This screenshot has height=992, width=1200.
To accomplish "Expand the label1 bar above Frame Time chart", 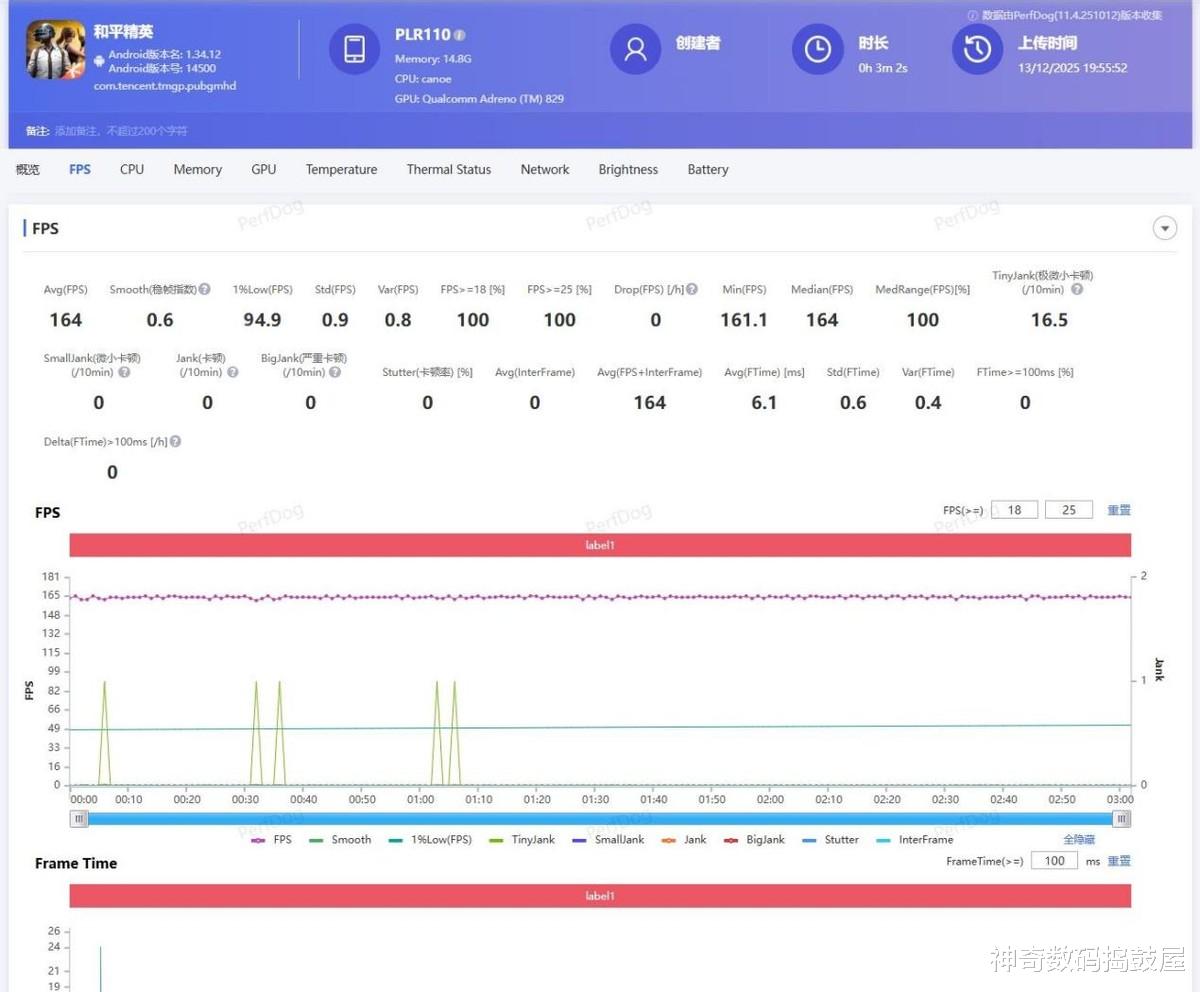I will click(600, 896).
